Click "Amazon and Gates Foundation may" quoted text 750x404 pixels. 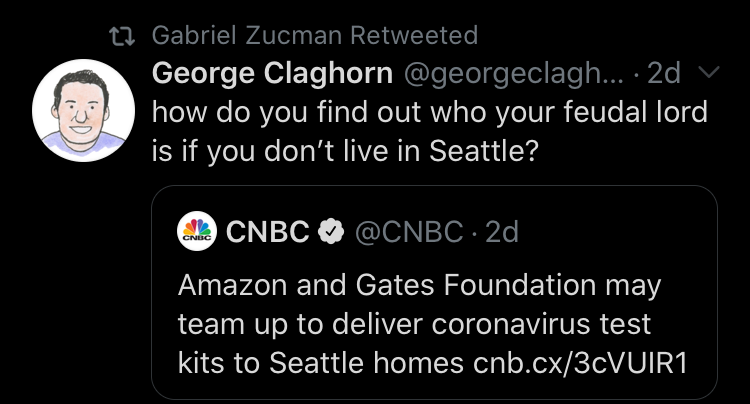419,285
